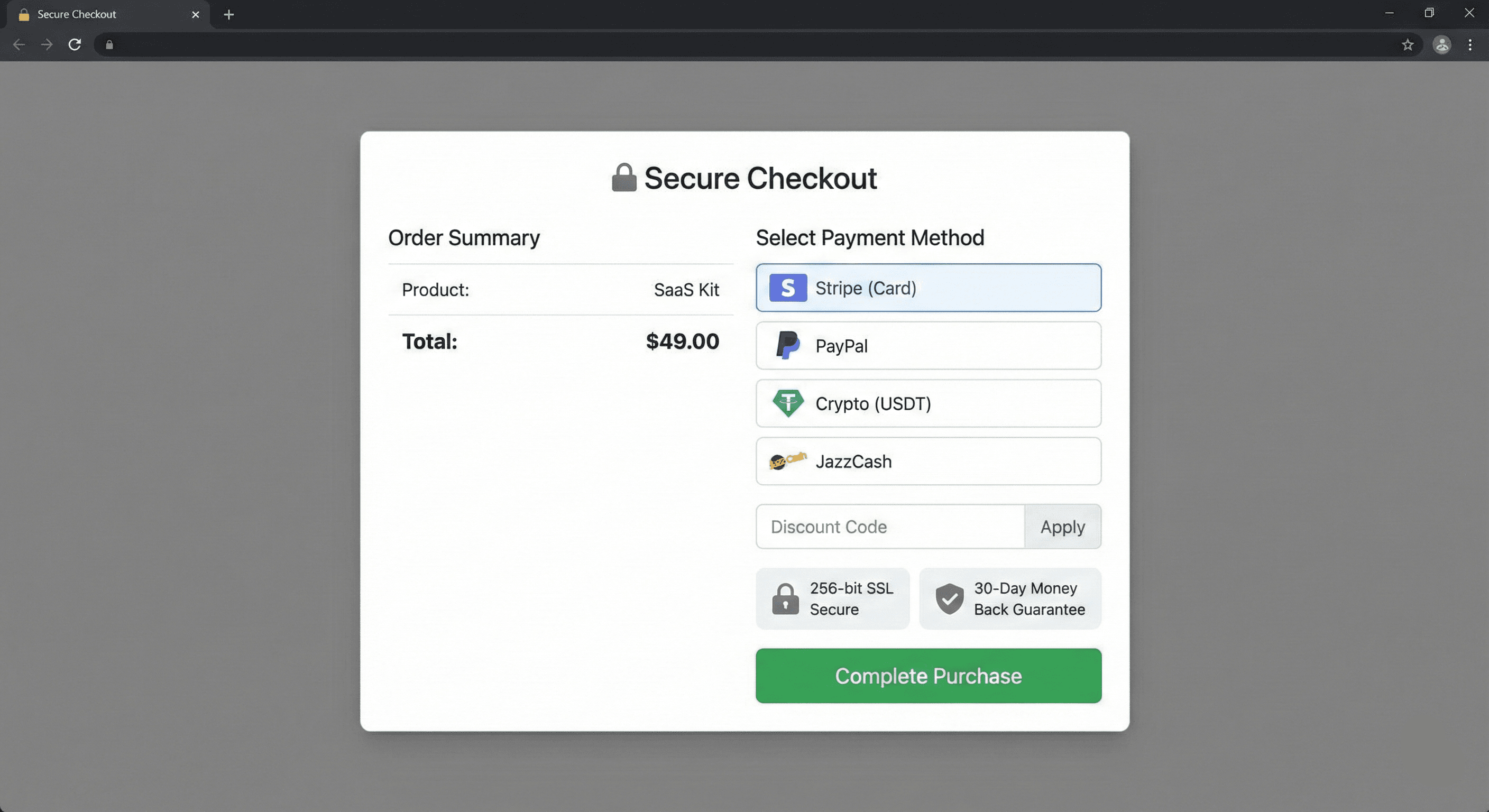
Task: Open a new browser tab
Action: (x=229, y=14)
